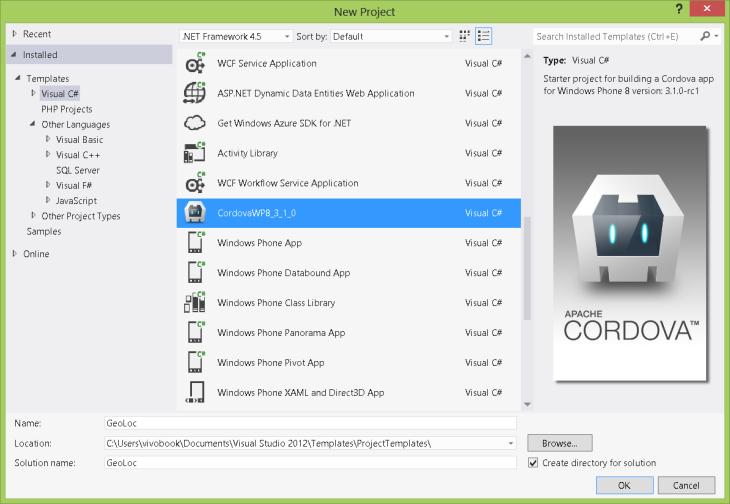Open the Location path dropdown arrow

pos(511,444)
